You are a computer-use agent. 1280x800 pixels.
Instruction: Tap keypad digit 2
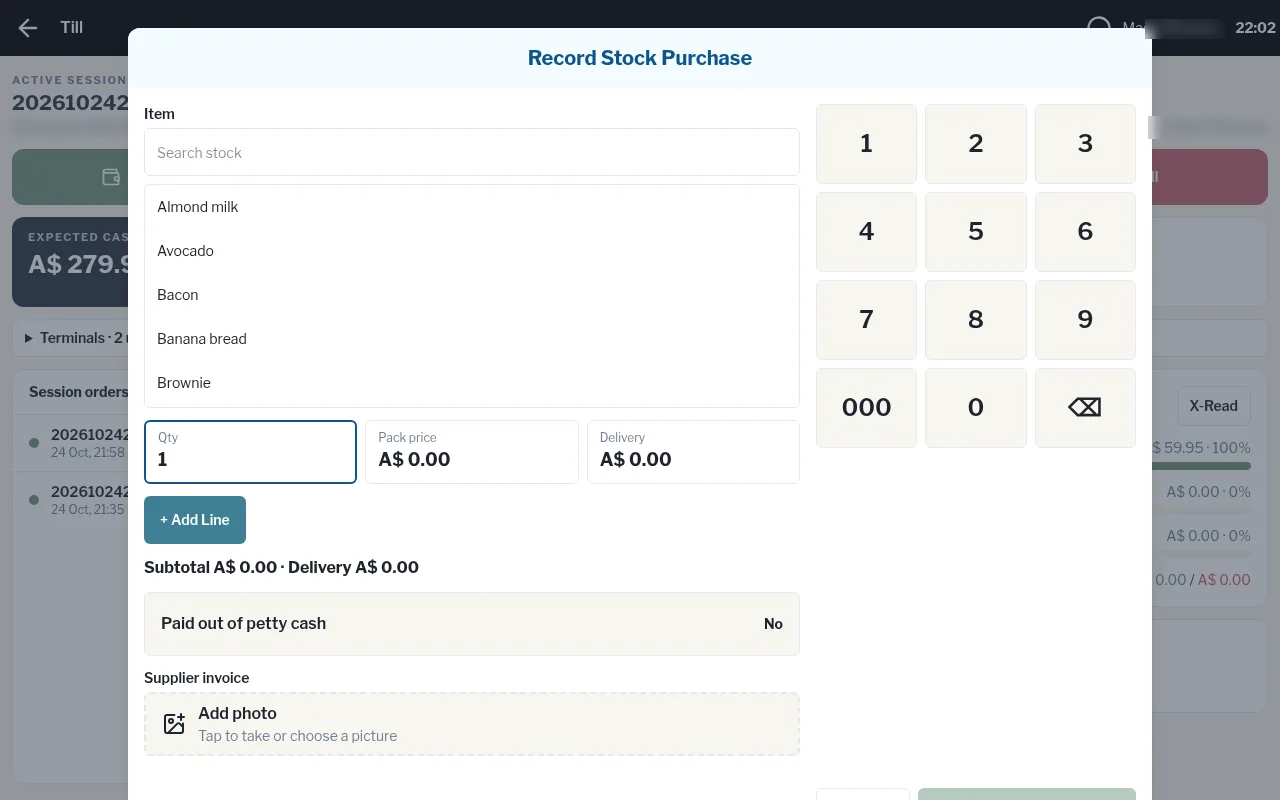[976, 143]
